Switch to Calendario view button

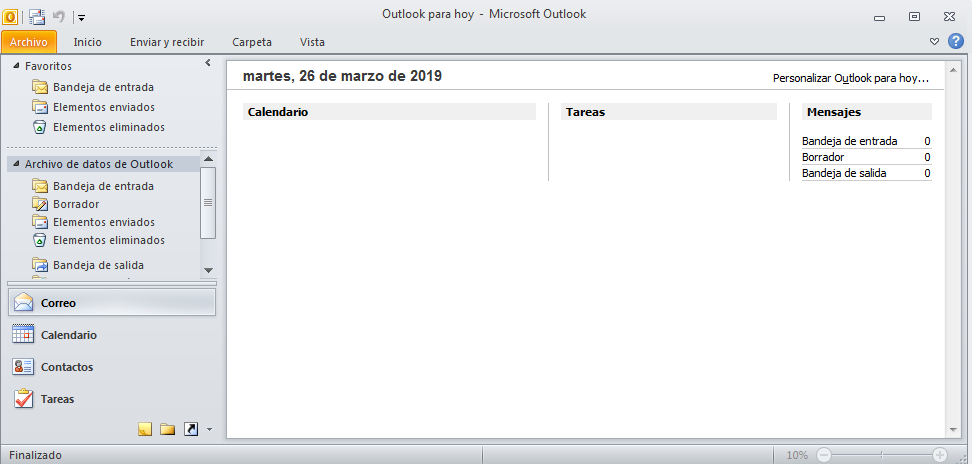point(112,335)
